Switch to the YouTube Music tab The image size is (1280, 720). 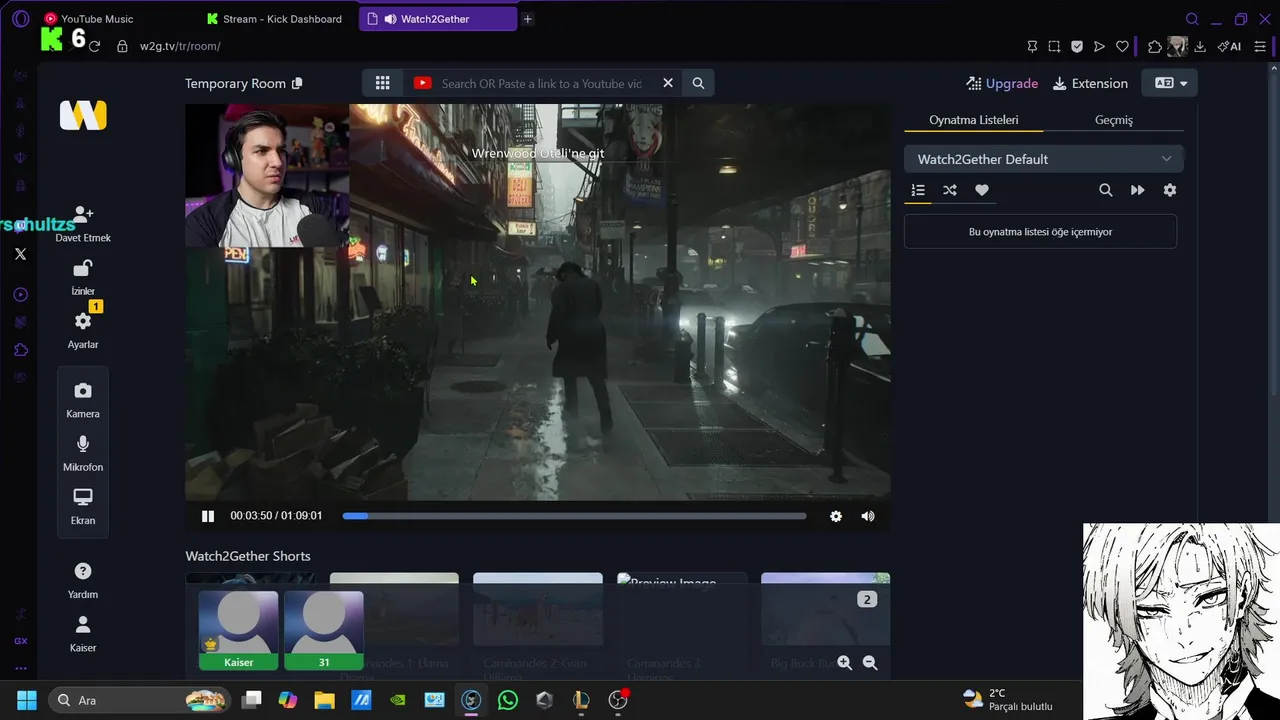coord(97,19)
